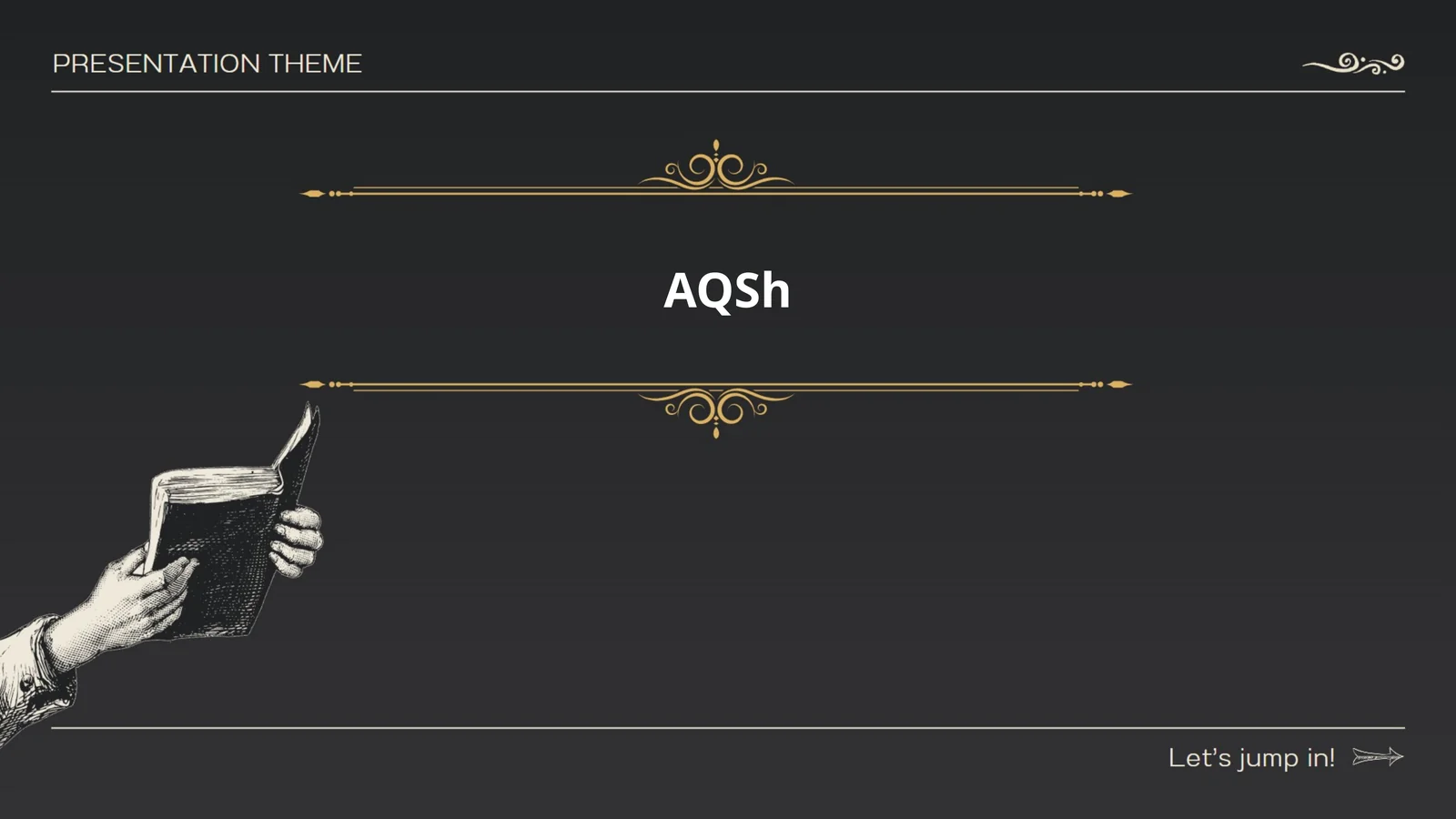The image size is (1456, 819).
Task: Select the gold flourish below the title
Action: [716, 409]
